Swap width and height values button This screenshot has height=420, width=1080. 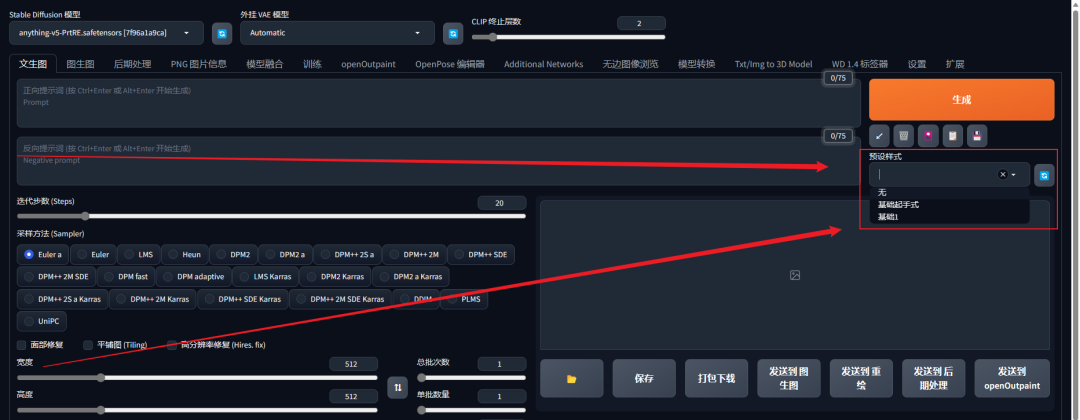[x=397, y=388]
